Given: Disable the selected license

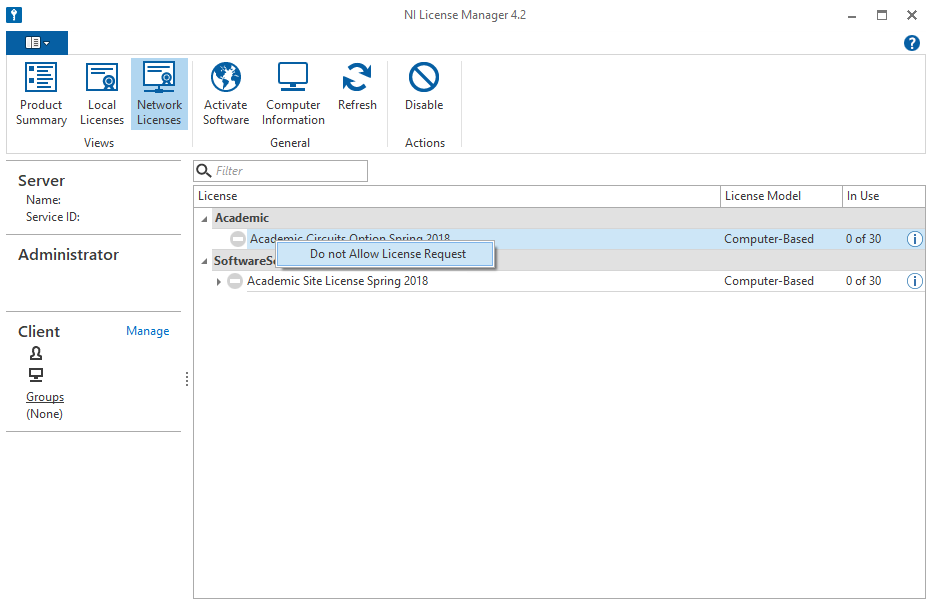Looking at the screenshot, I should point(424,87).
